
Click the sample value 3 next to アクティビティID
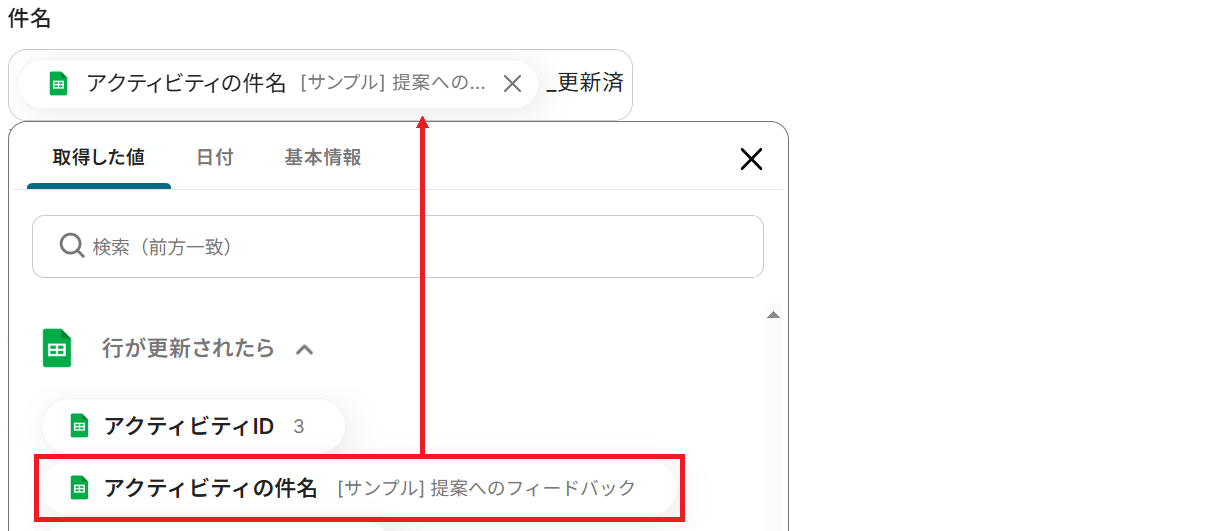click(x=299, y=427)
